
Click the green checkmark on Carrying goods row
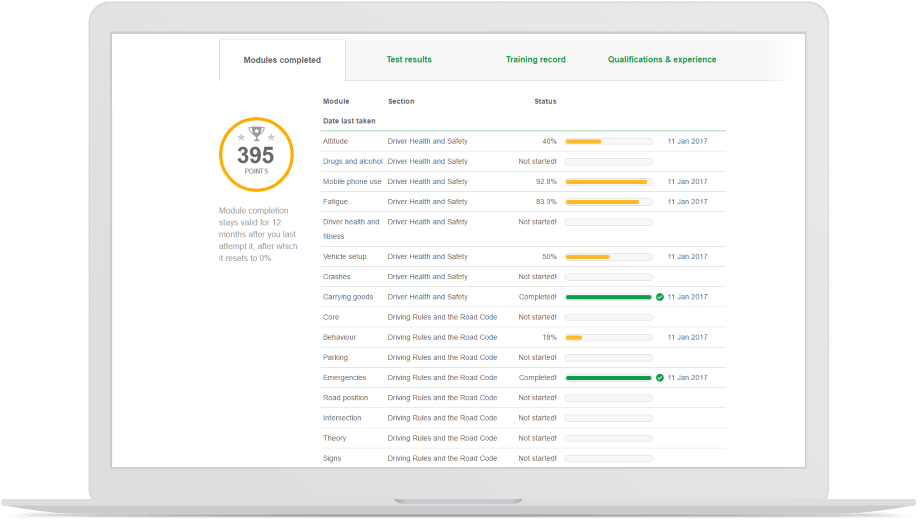(x=659, y=297)
